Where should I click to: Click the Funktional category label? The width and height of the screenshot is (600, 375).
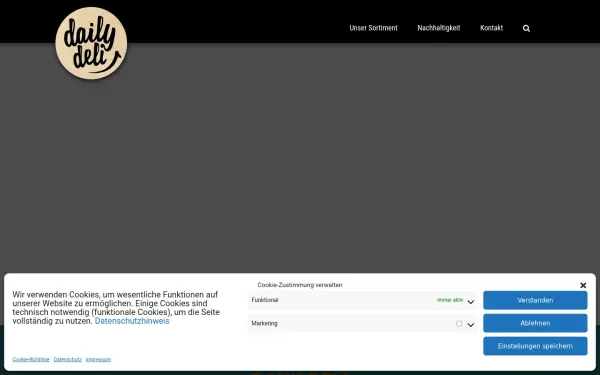pyautogui.click(x=265, y=300)
